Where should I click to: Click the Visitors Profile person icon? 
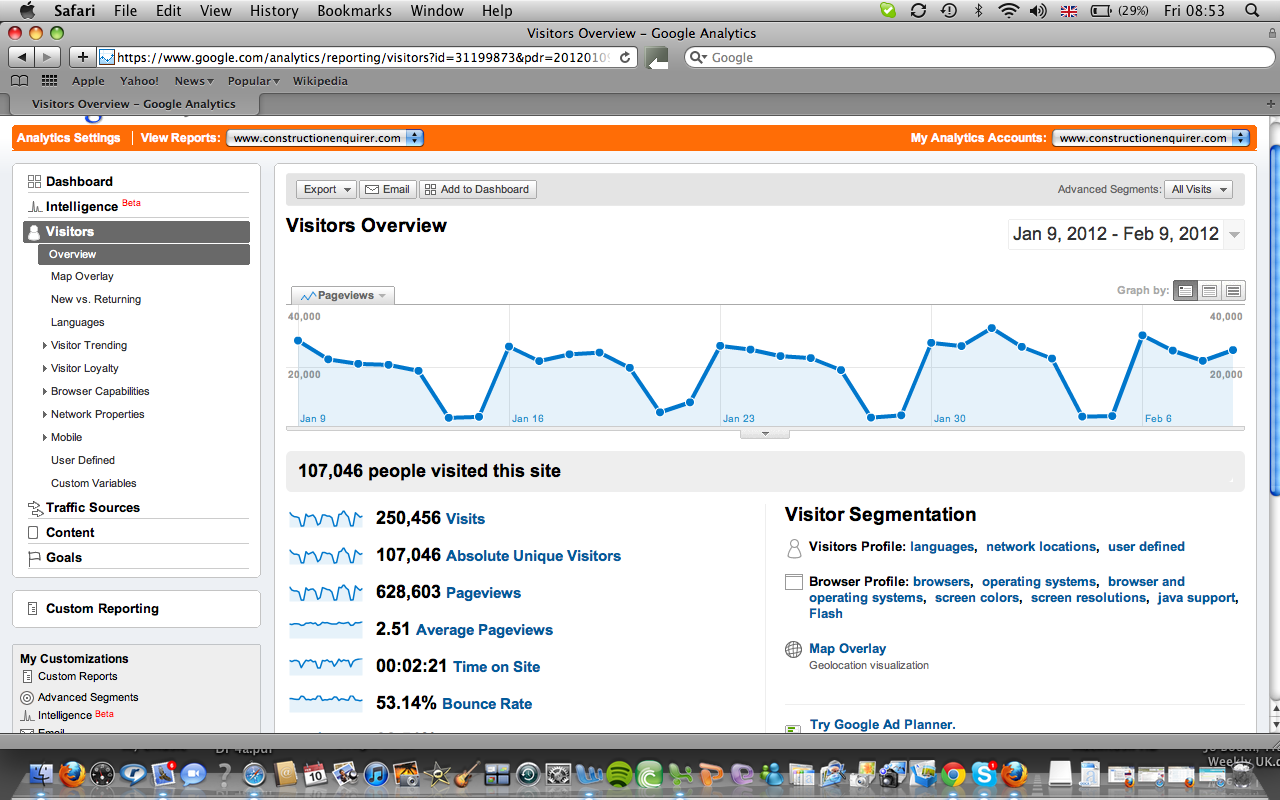click(x=794, y=548)
